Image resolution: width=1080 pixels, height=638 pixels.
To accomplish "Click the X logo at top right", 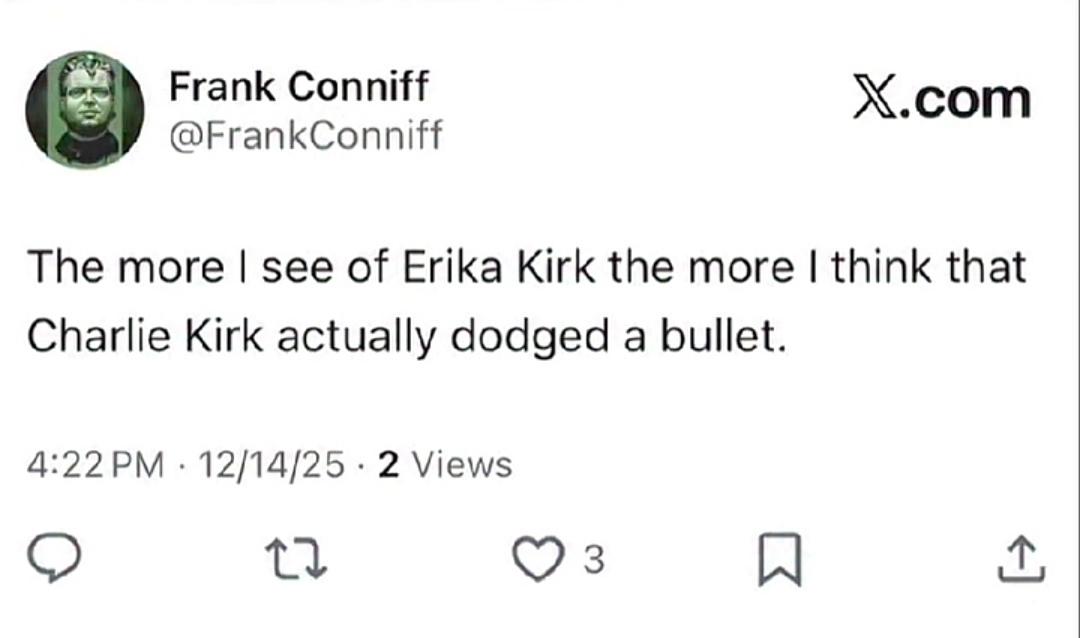I will [874, 99].
